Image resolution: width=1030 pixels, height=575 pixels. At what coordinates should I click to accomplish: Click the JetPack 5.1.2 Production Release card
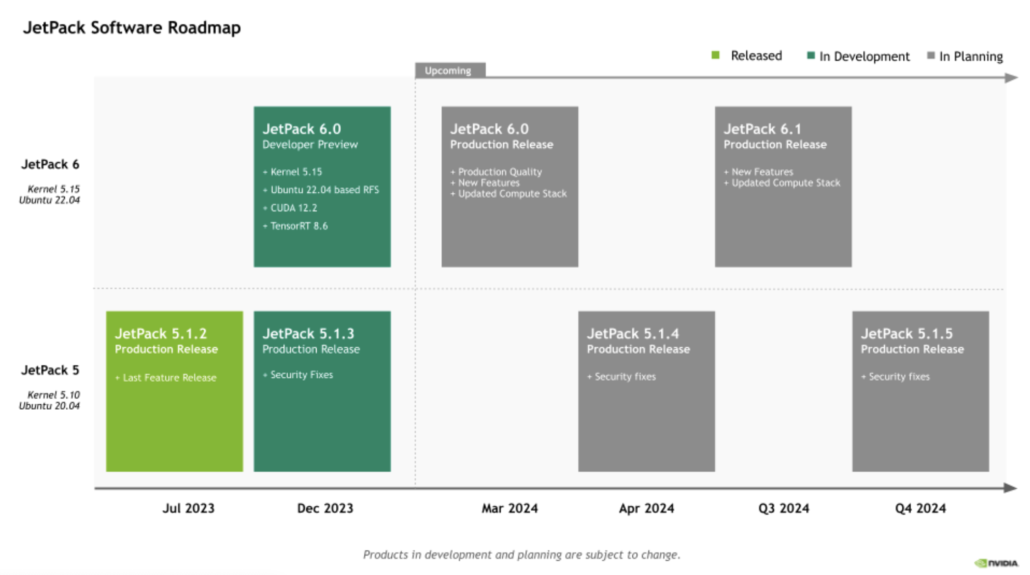click(175, 391)
